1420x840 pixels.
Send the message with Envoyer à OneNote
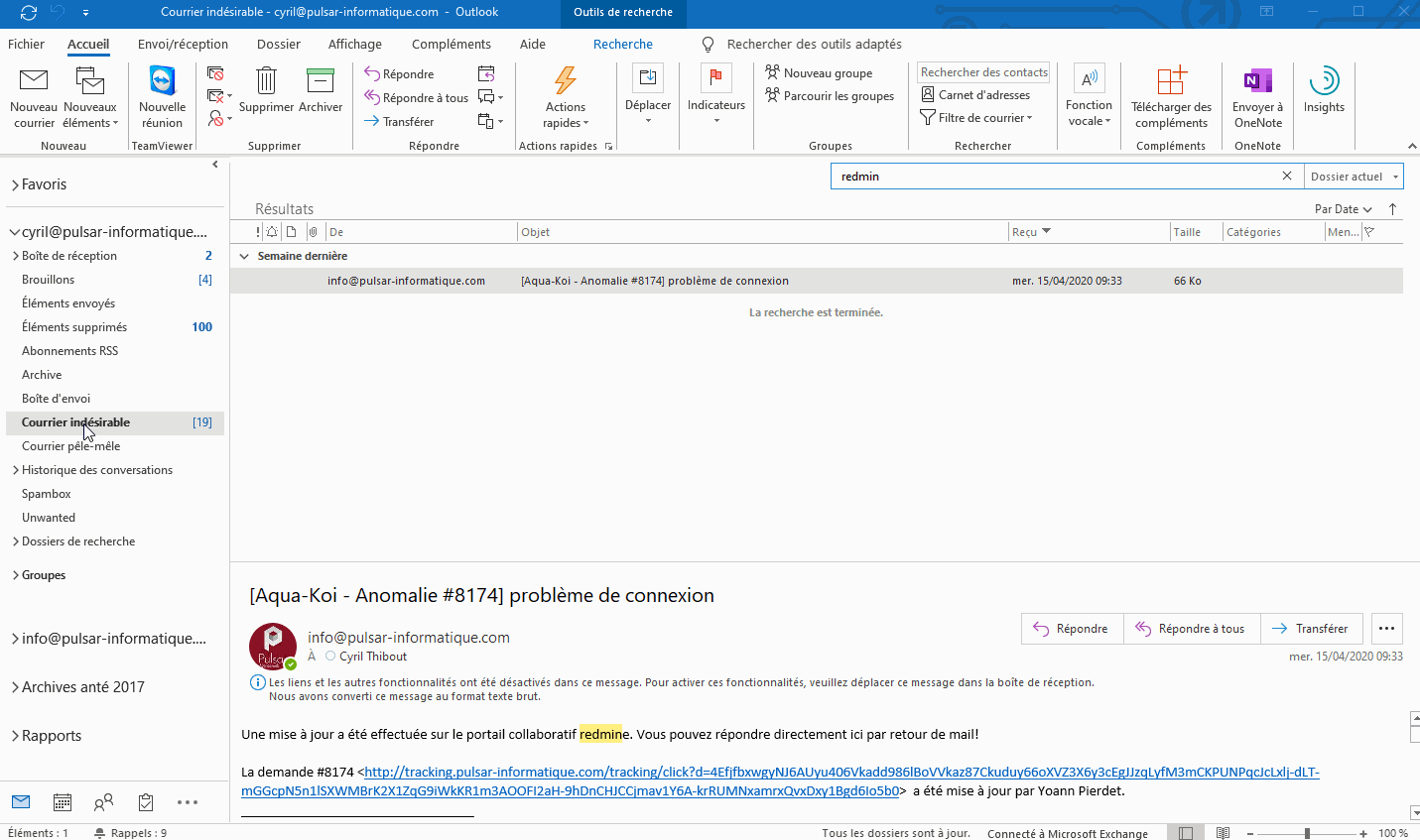(x=1257, y=98)
